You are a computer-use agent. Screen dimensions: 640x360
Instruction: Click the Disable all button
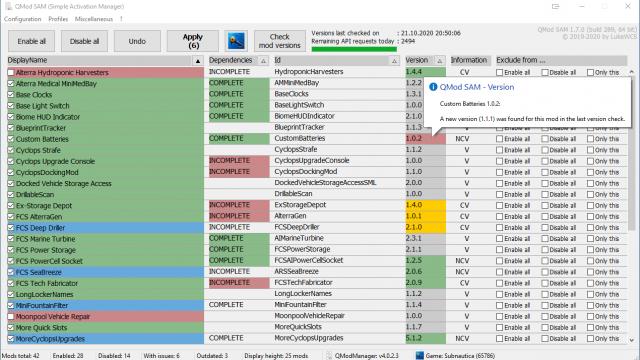click(x=84, y=41)
